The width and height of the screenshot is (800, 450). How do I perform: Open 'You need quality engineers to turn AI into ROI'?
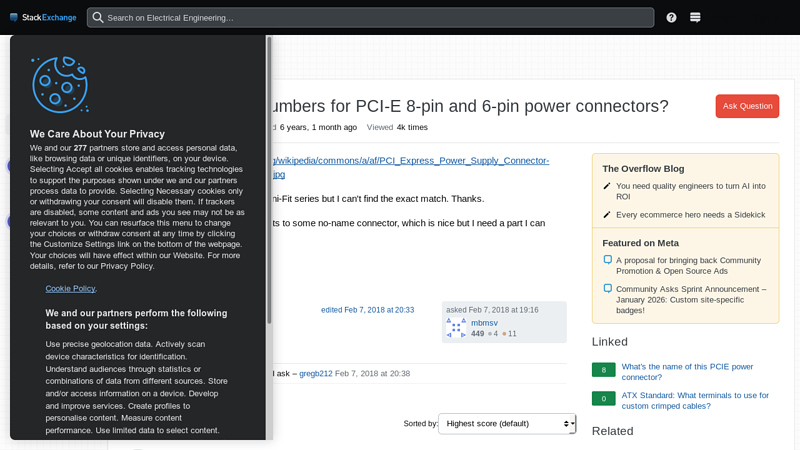coord(690,191)
